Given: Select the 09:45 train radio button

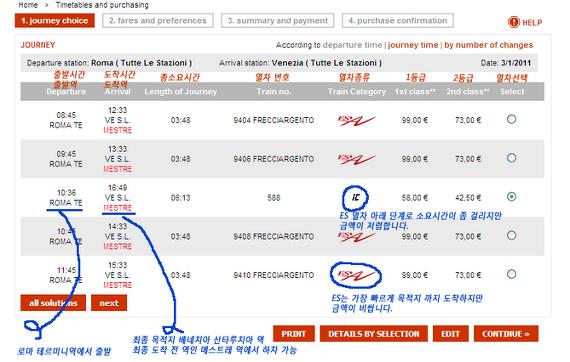Looking at the screenshot, I should [x=511, y=158].
